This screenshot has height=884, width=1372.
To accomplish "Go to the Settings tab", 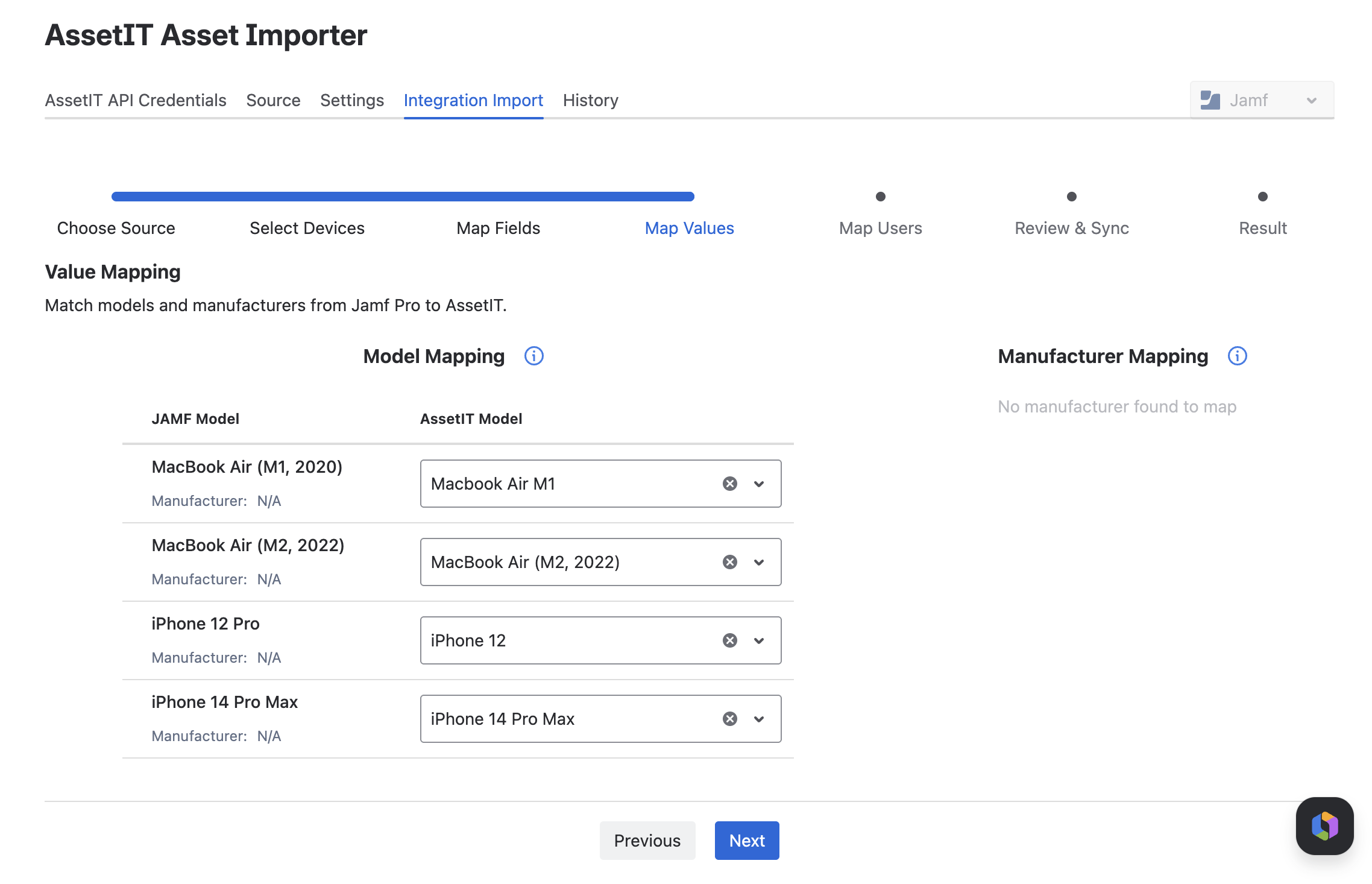I will click(x=351, y=100).
